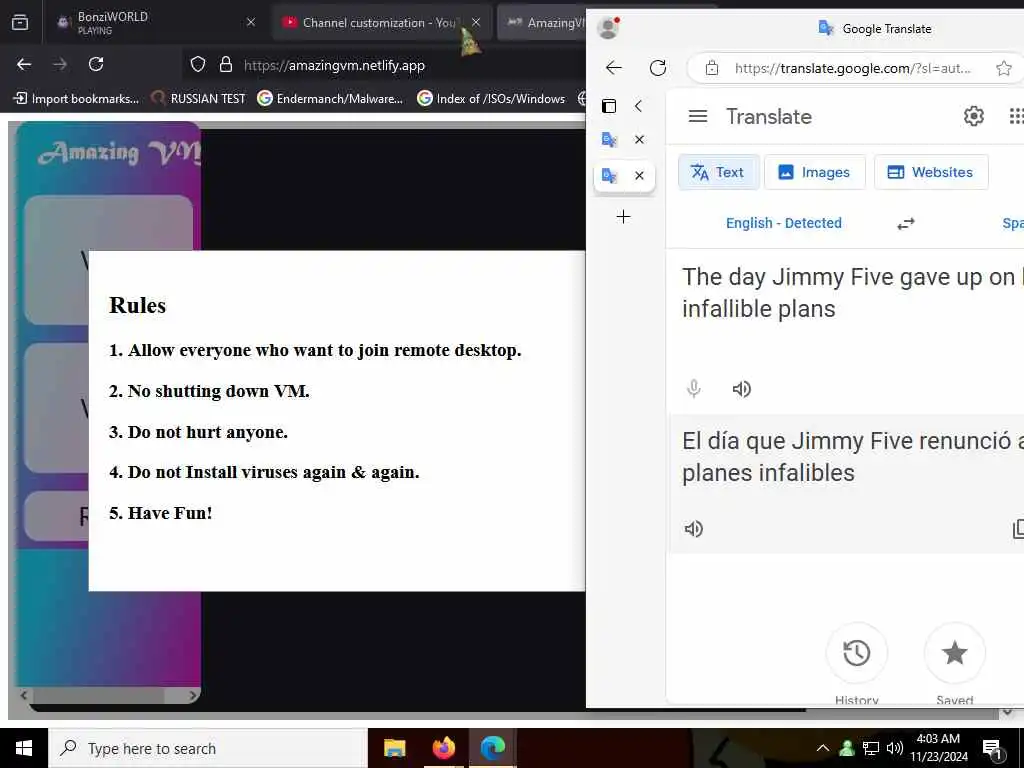Viewport: 1024px width, 768px height.
Task: Favorite this page with the star
Action: point(1004,68)
